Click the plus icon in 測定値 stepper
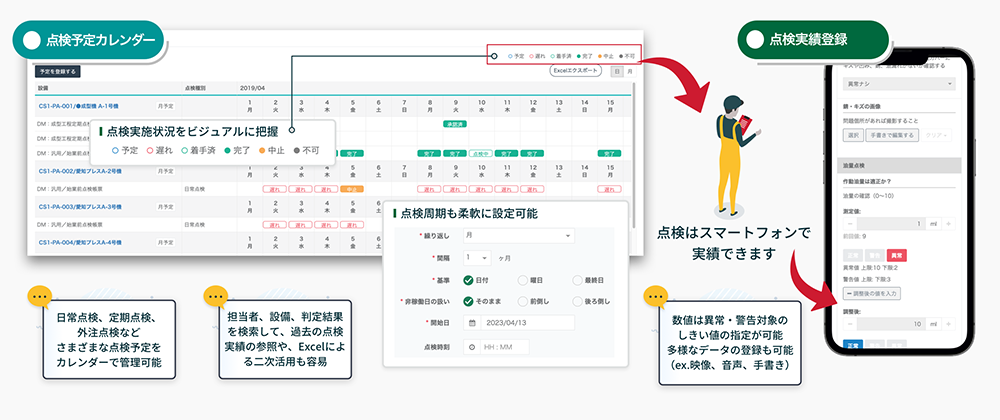The width and height of the screenshot is (1000, 420). coord(948,224)
